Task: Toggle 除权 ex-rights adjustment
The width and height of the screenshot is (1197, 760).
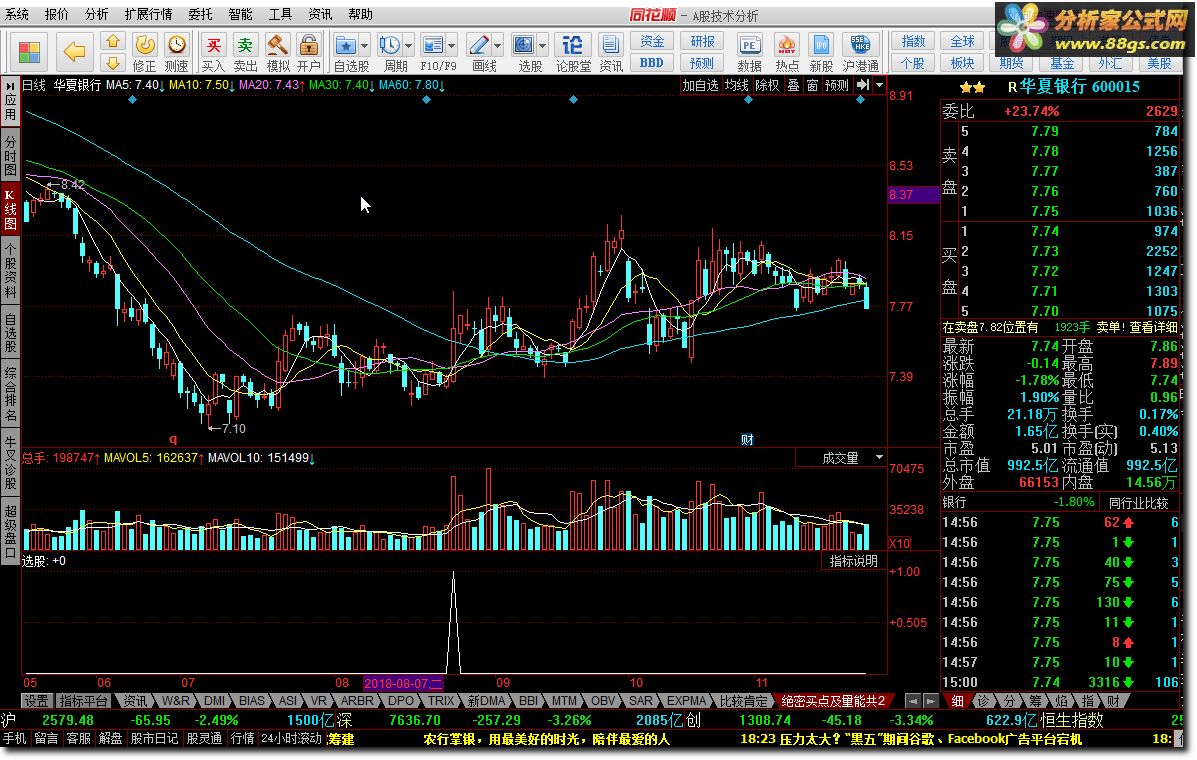Action: click(x=767, y=85)
